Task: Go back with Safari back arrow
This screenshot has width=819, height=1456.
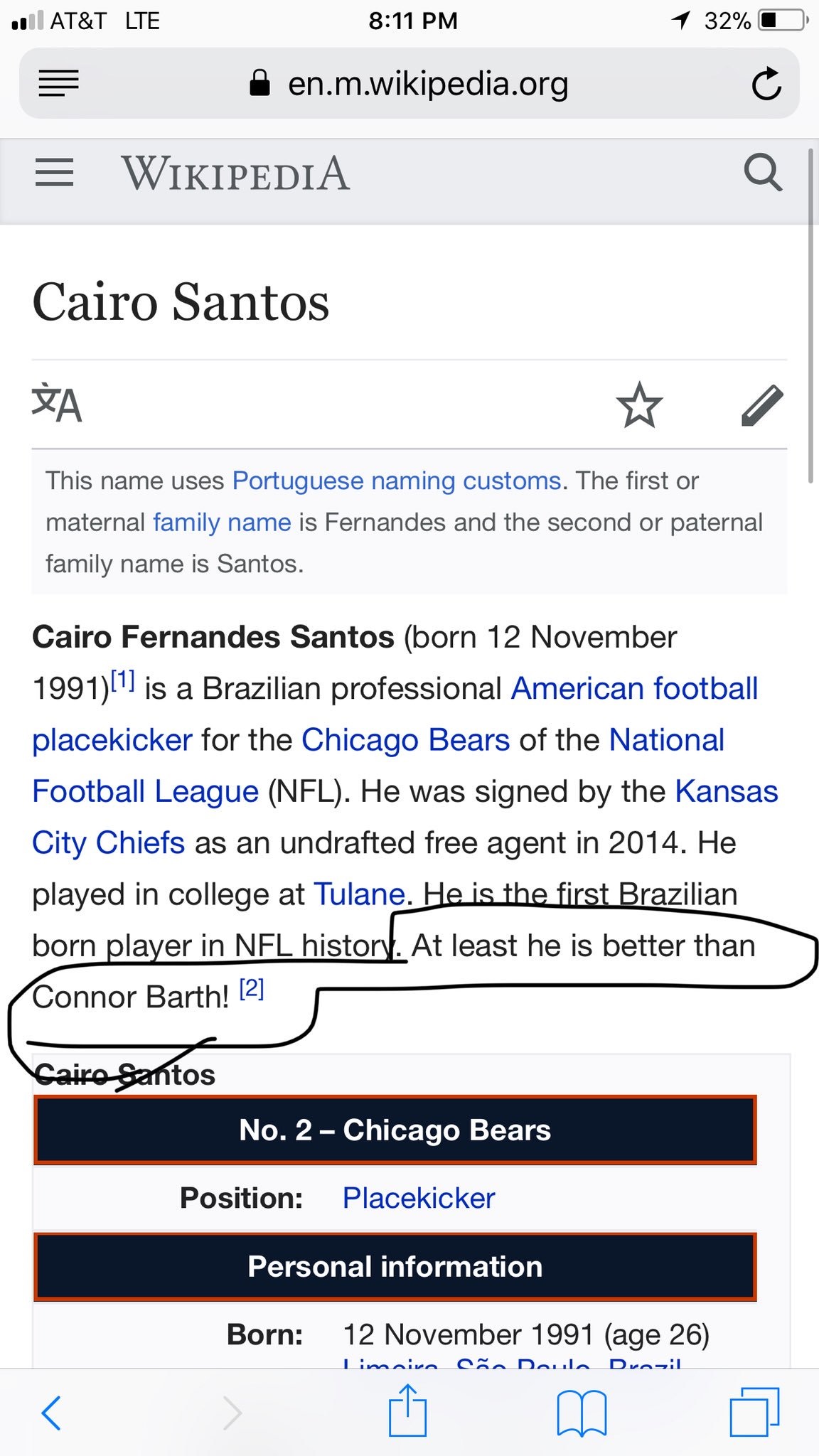Action: tap(51, 1412)
